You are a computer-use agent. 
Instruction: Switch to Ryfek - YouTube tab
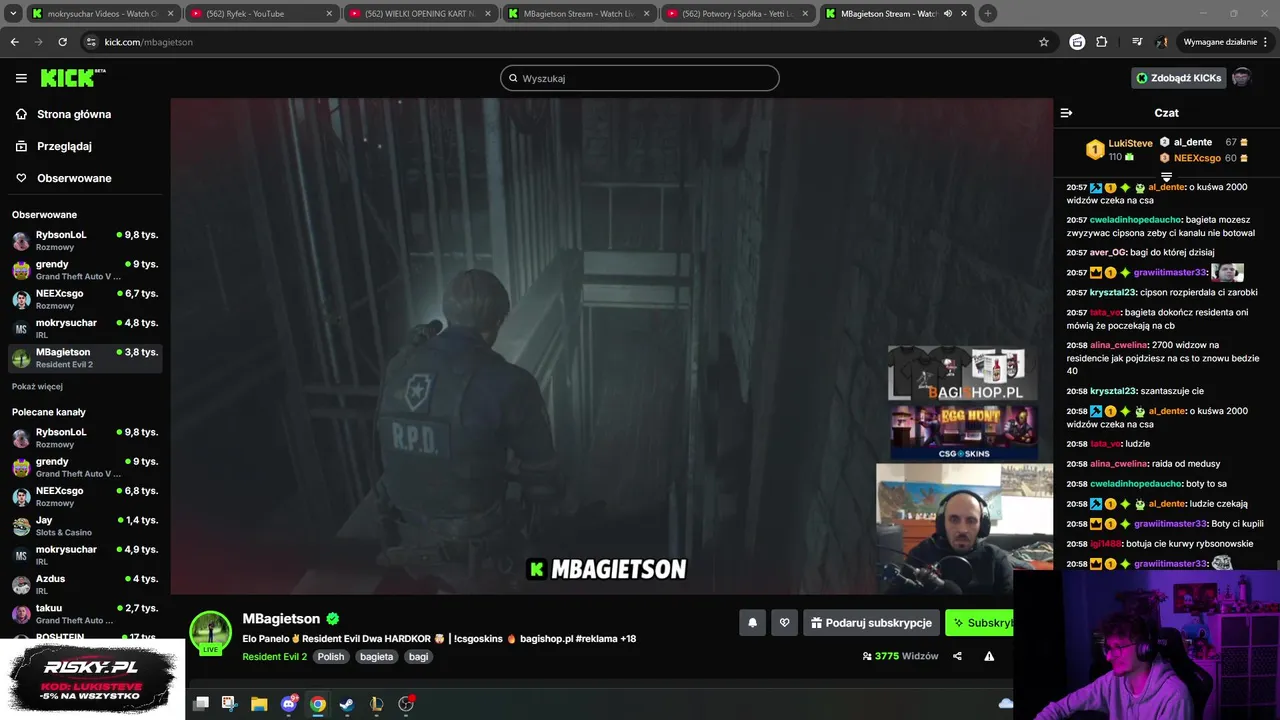pos(262,14)
